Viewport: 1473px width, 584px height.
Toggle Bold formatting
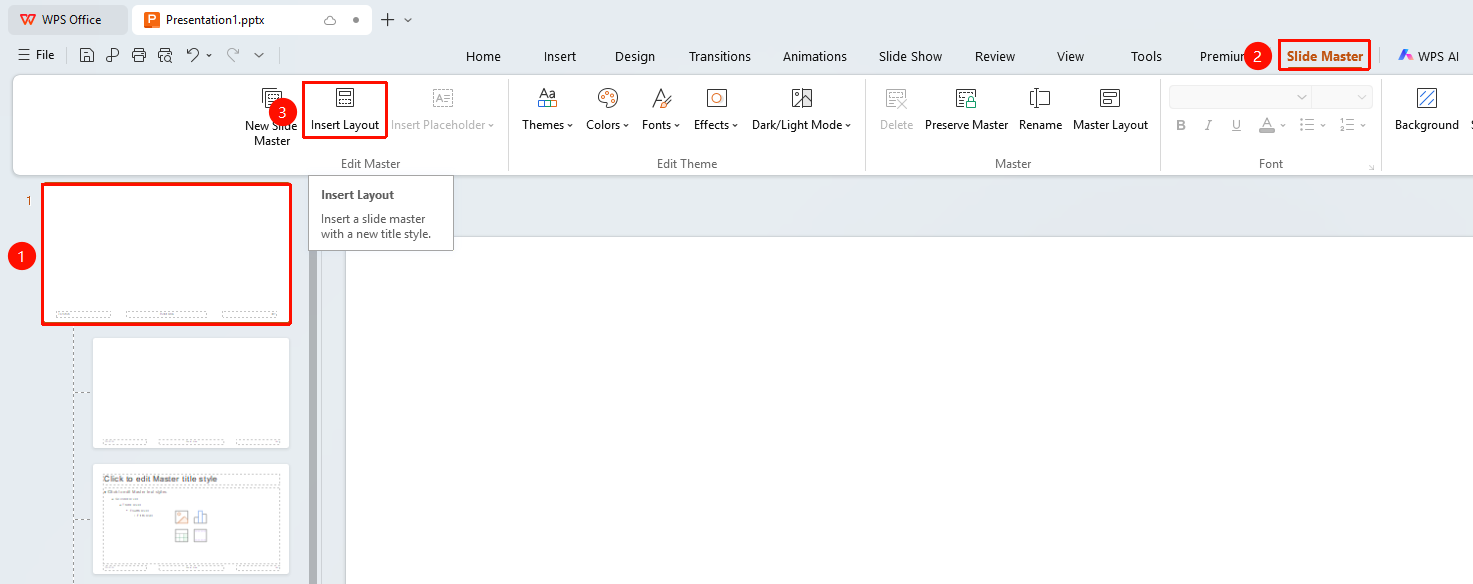1181,125
